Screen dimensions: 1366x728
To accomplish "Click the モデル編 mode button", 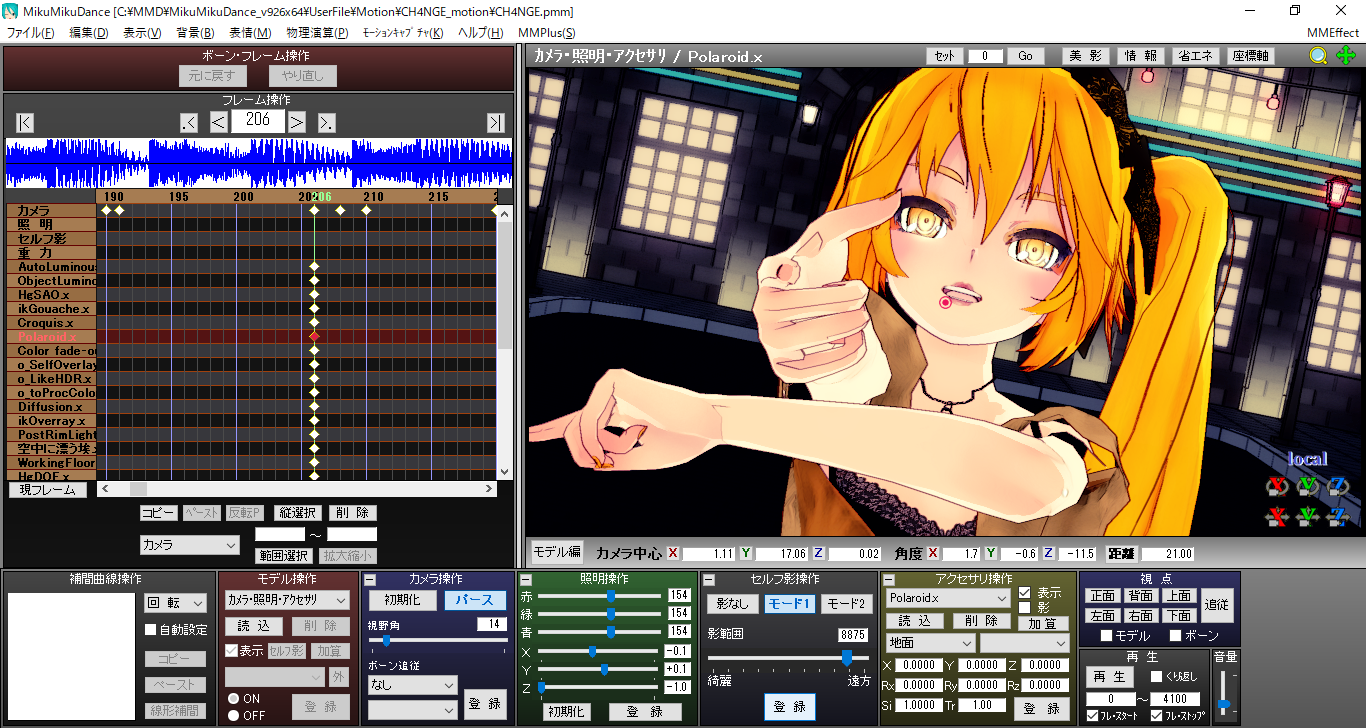I will click(556, 551).
